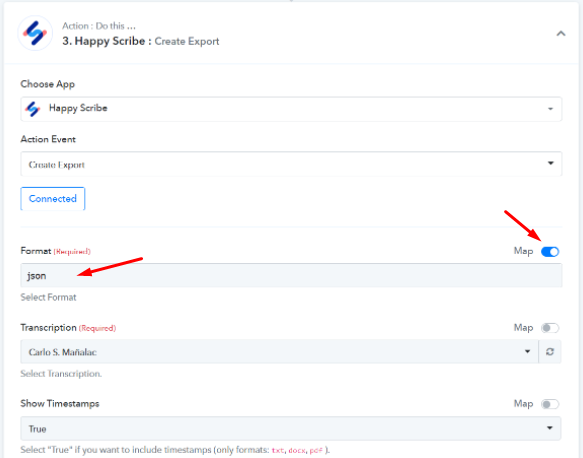Click the Format input field containing json
This screenshot has width=583, height=458.
coord(291,275)
